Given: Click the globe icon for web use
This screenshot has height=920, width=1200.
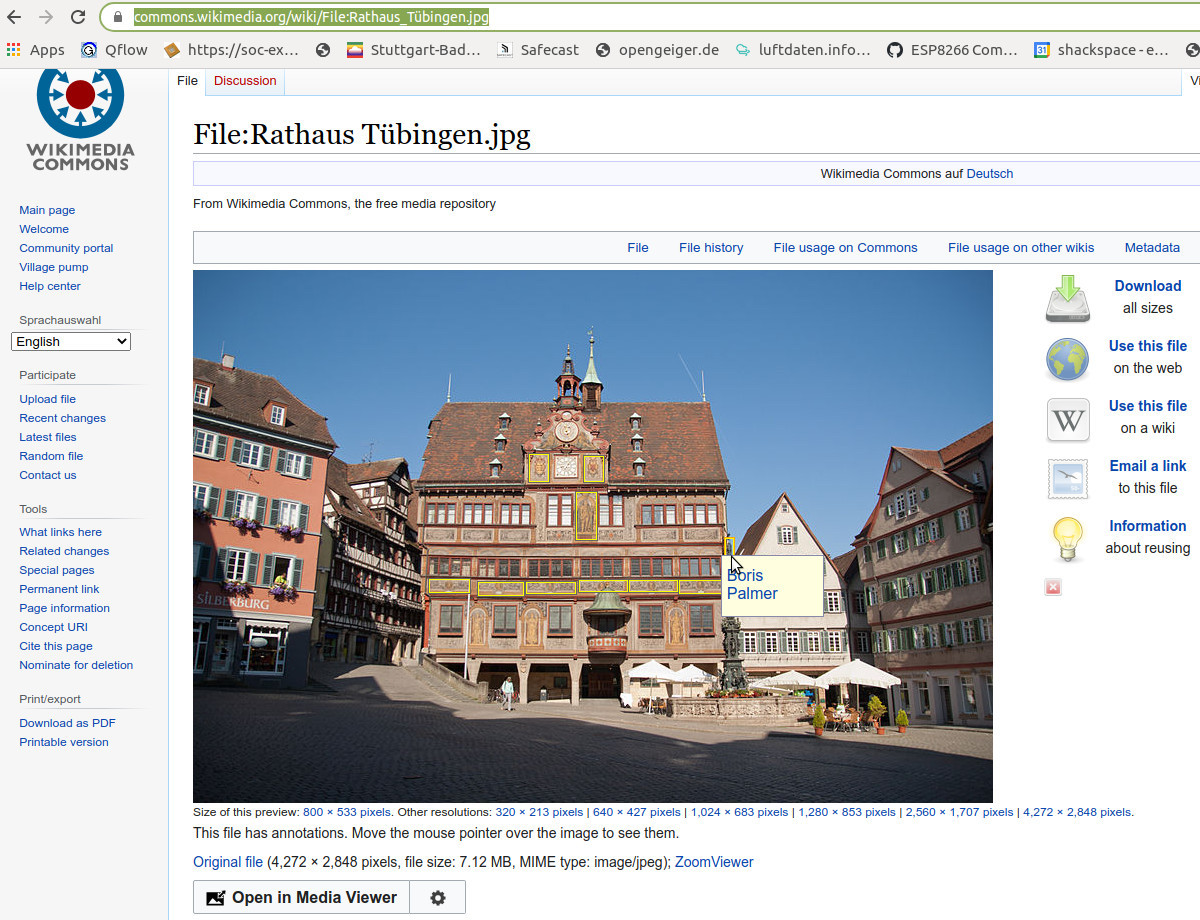Looking at the screenshot, I should [x=1067, y=359].
